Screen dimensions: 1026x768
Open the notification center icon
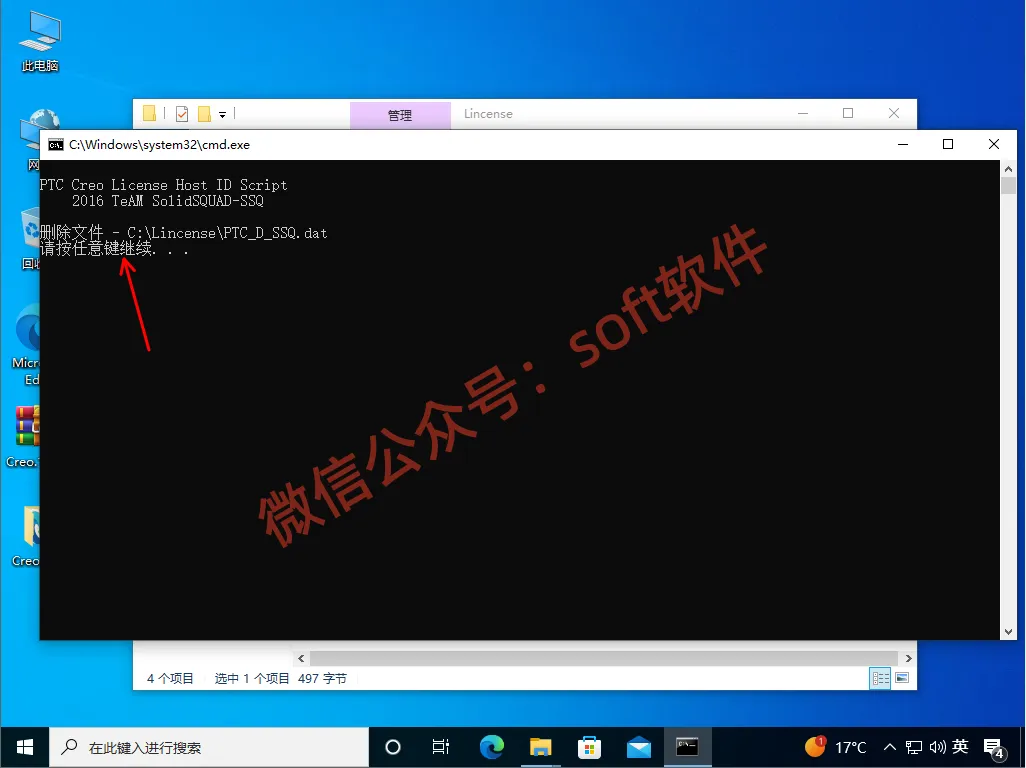click(994, 748)
